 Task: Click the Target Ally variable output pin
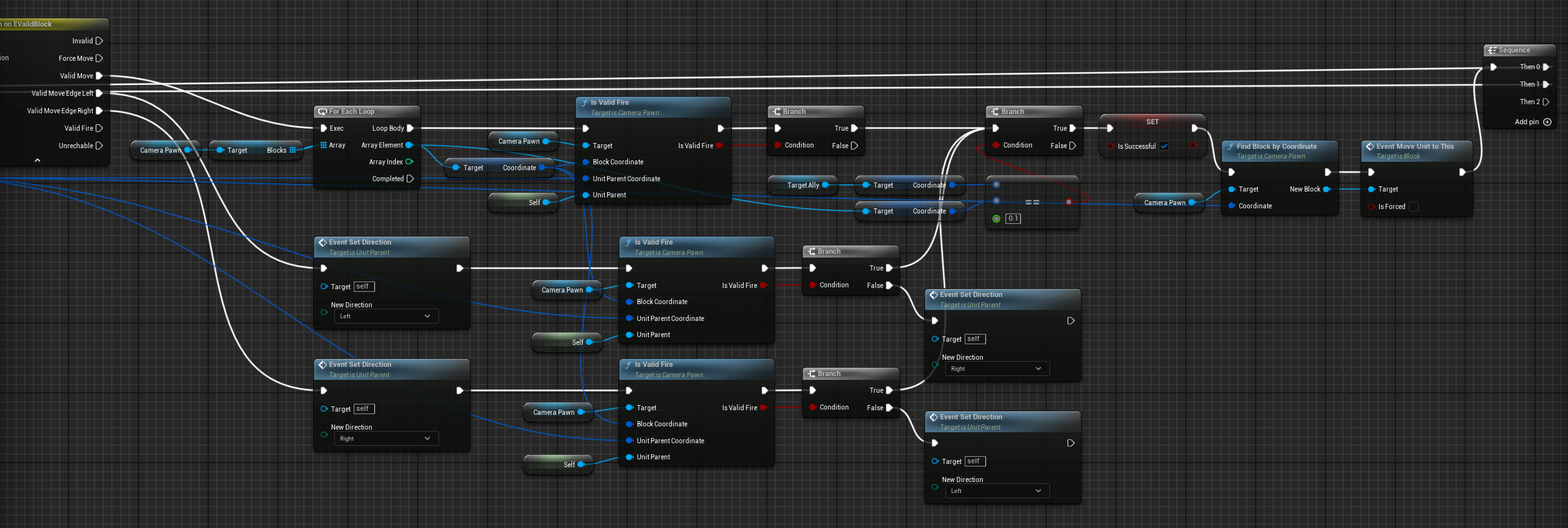pyautogui.click(x=826, y=185)
